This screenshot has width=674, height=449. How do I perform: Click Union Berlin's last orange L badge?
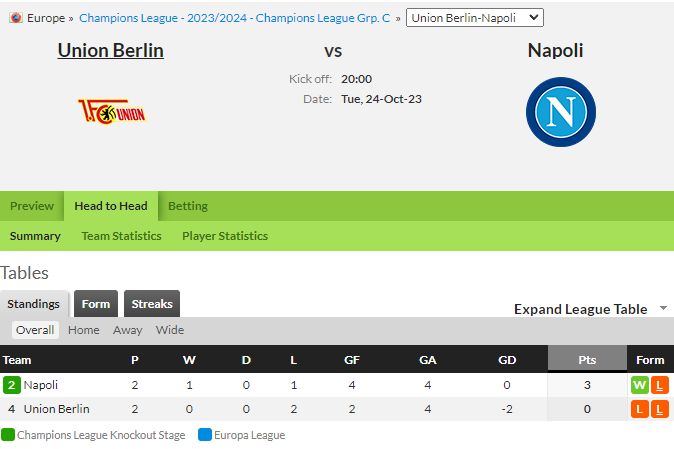[x=659, y=409]
